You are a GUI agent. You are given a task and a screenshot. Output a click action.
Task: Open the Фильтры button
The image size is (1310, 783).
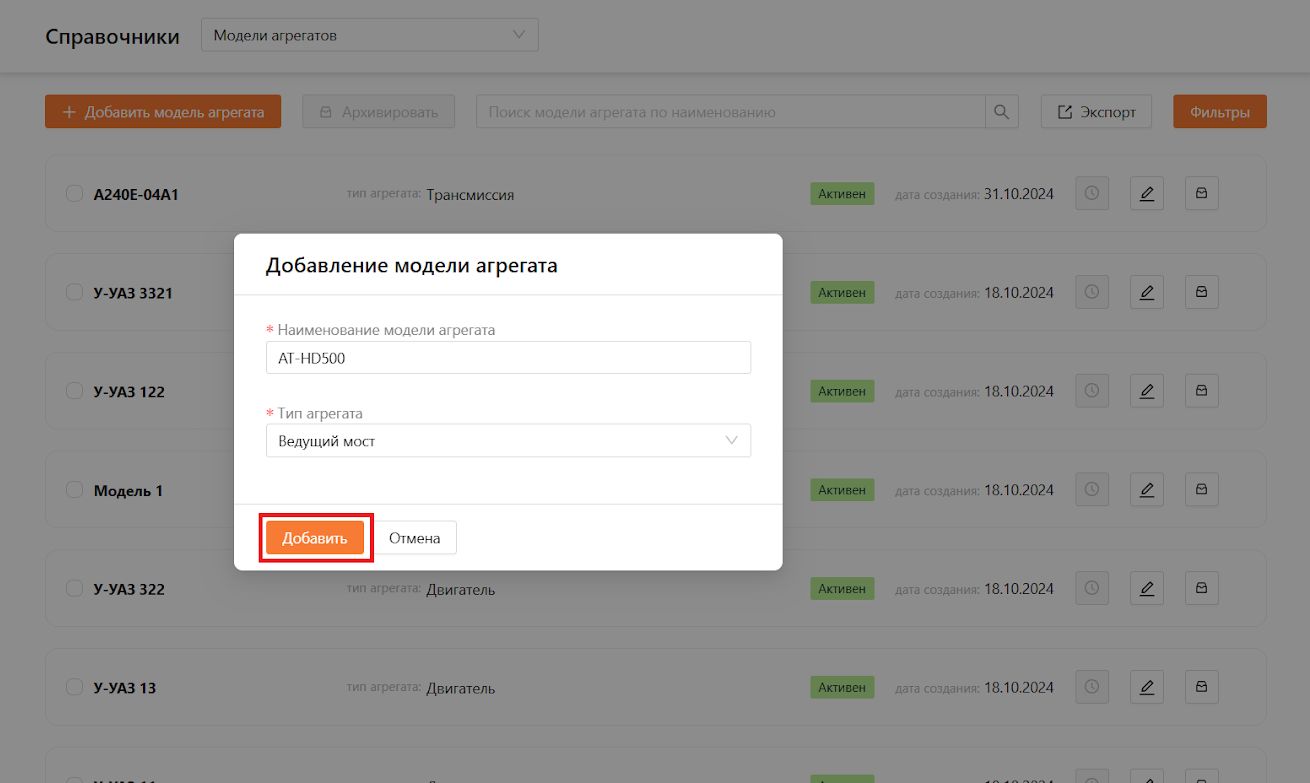1220,112
